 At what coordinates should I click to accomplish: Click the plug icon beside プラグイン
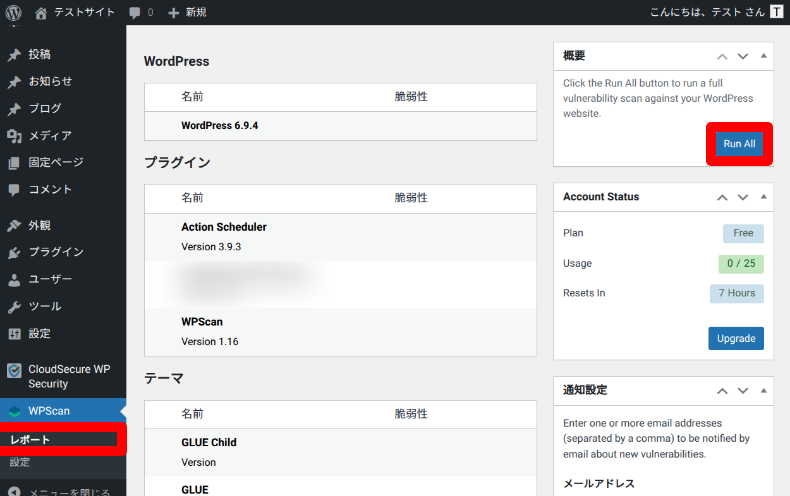pyautogui.click(x=14, y=253)
